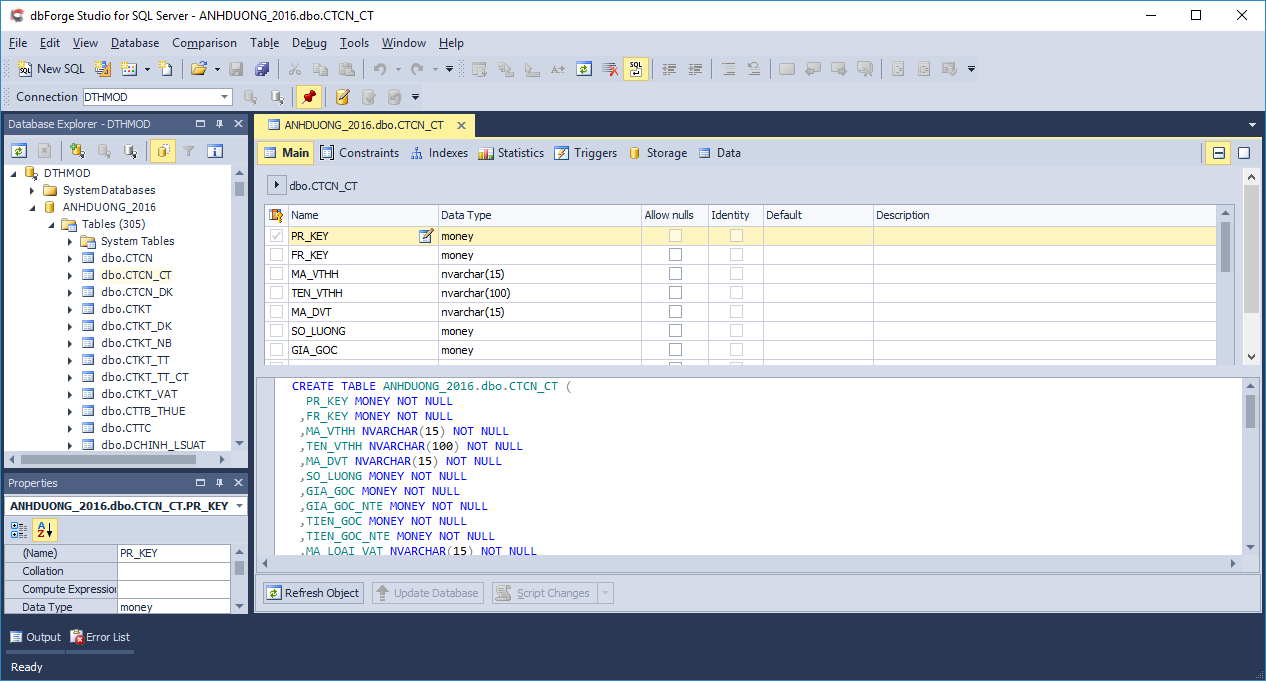Check the Identity box for MA_VTHH

(736, 274)
